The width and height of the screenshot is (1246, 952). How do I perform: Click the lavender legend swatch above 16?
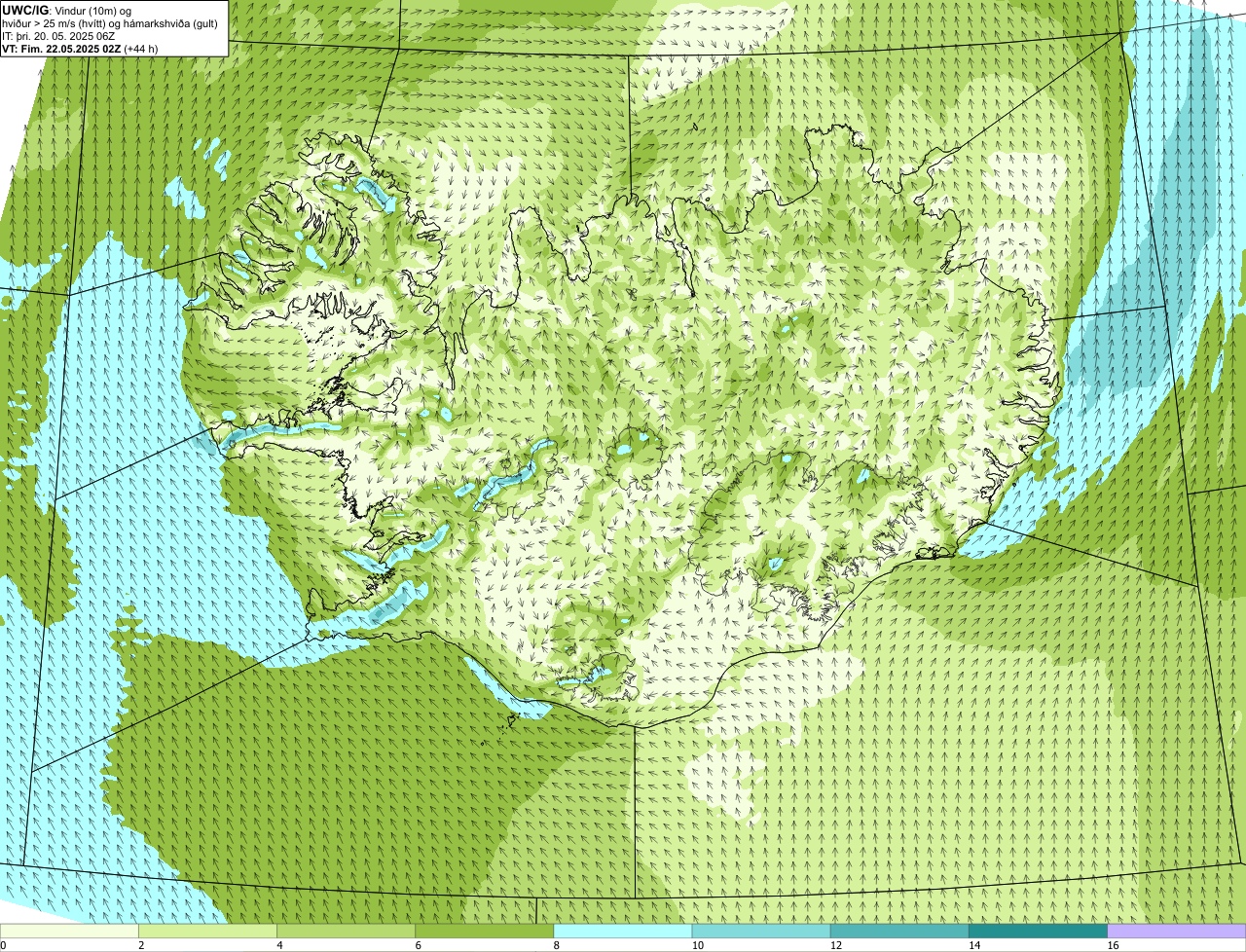tap(1177, 931)
